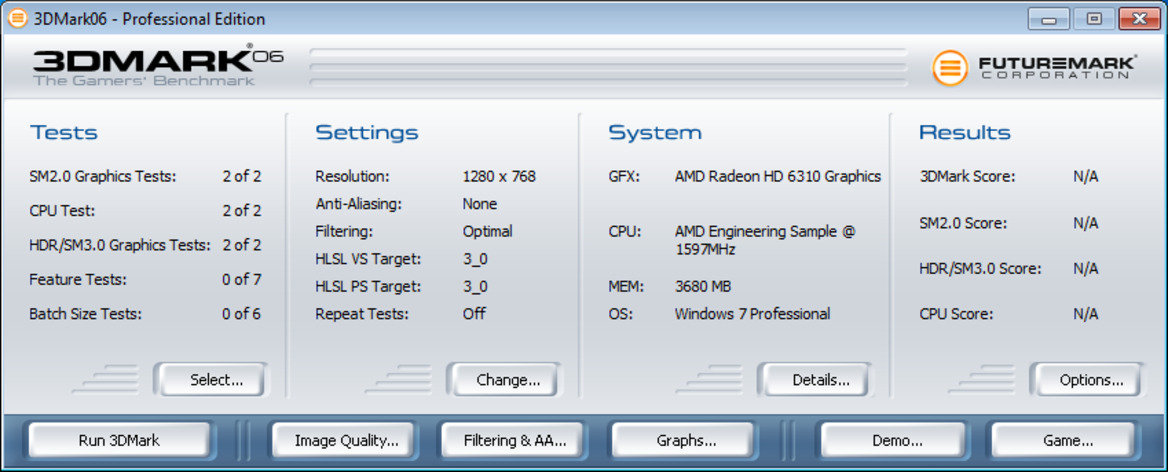Viewport: 1168px width, 472px height.
Task: Click the 'Batch Size Tests:' label
Action: coord(86,314)
